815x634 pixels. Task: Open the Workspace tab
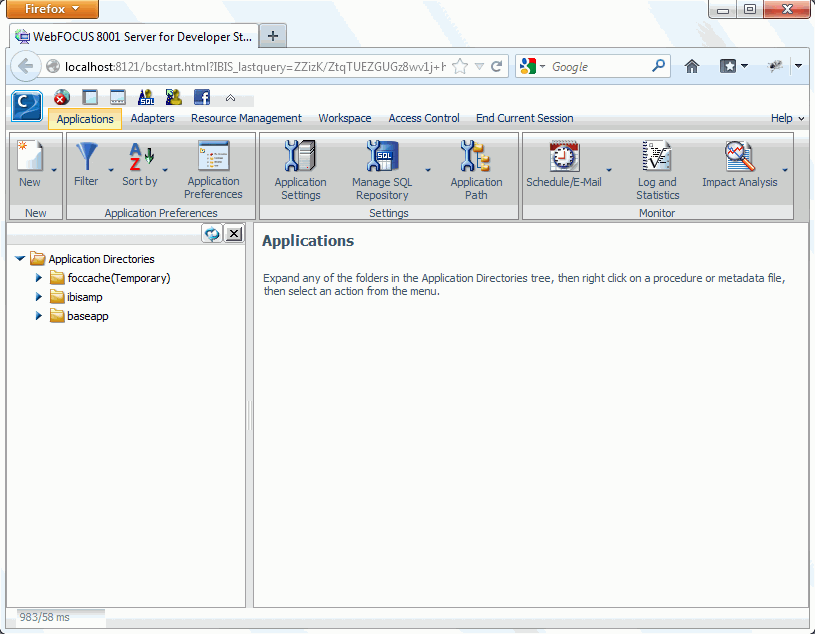point(345,118)
